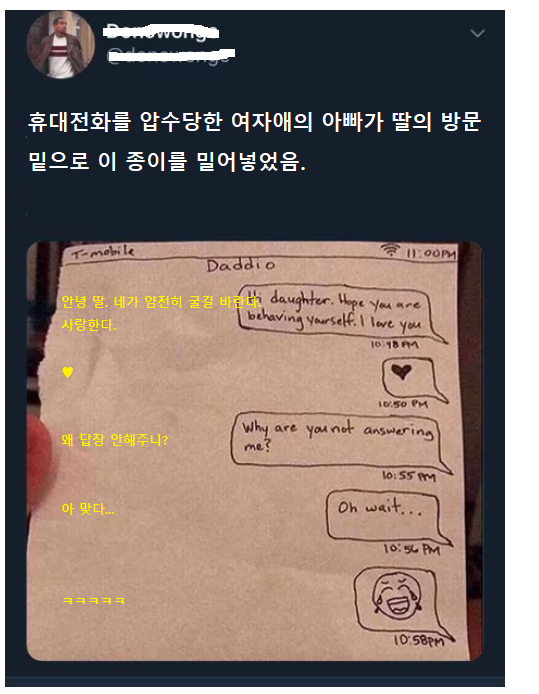
Task: Open the tweet author's profile avatar
Action: (61, 45)
